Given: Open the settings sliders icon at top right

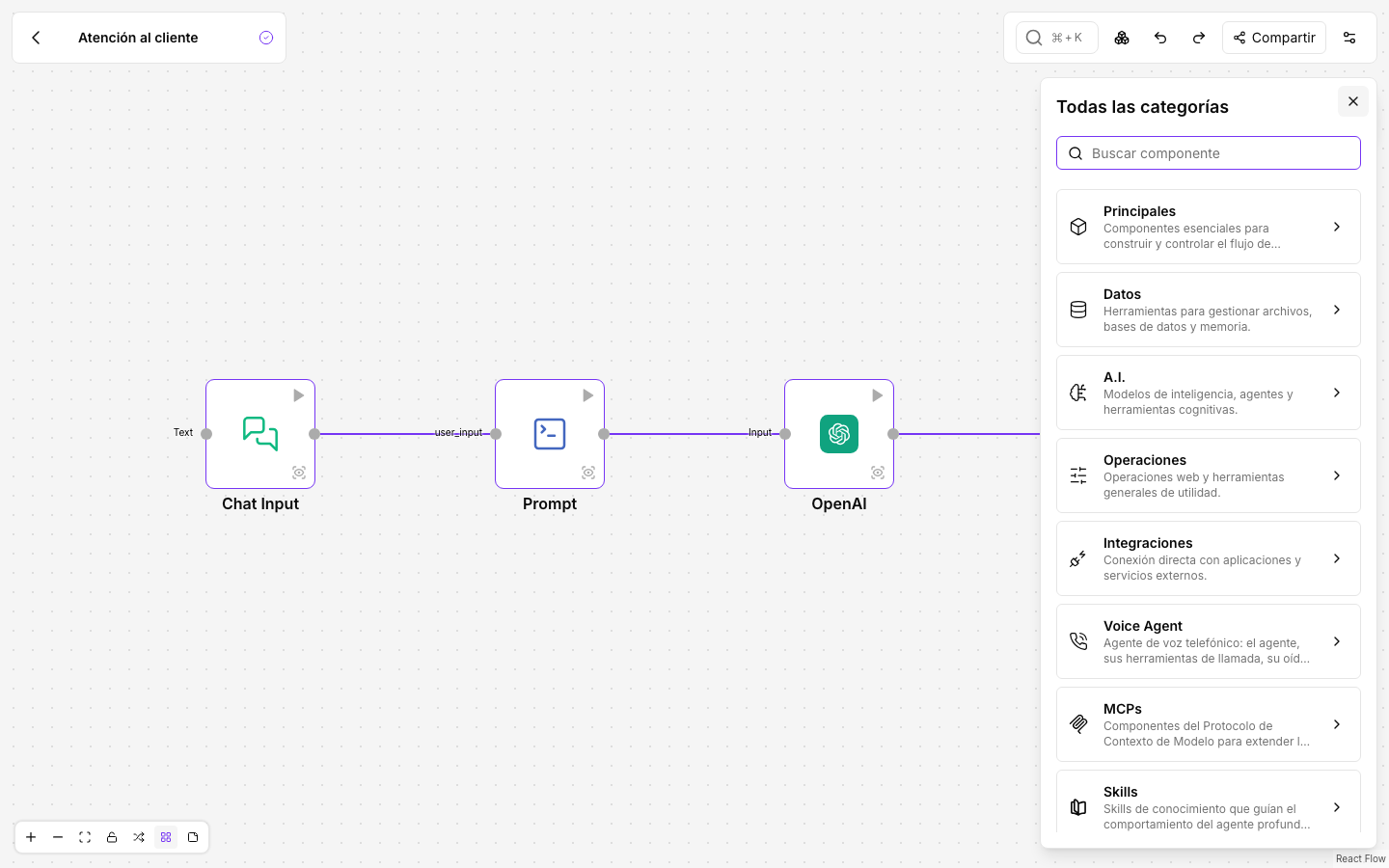Looking at the screenshot, I should [1349, 38].
